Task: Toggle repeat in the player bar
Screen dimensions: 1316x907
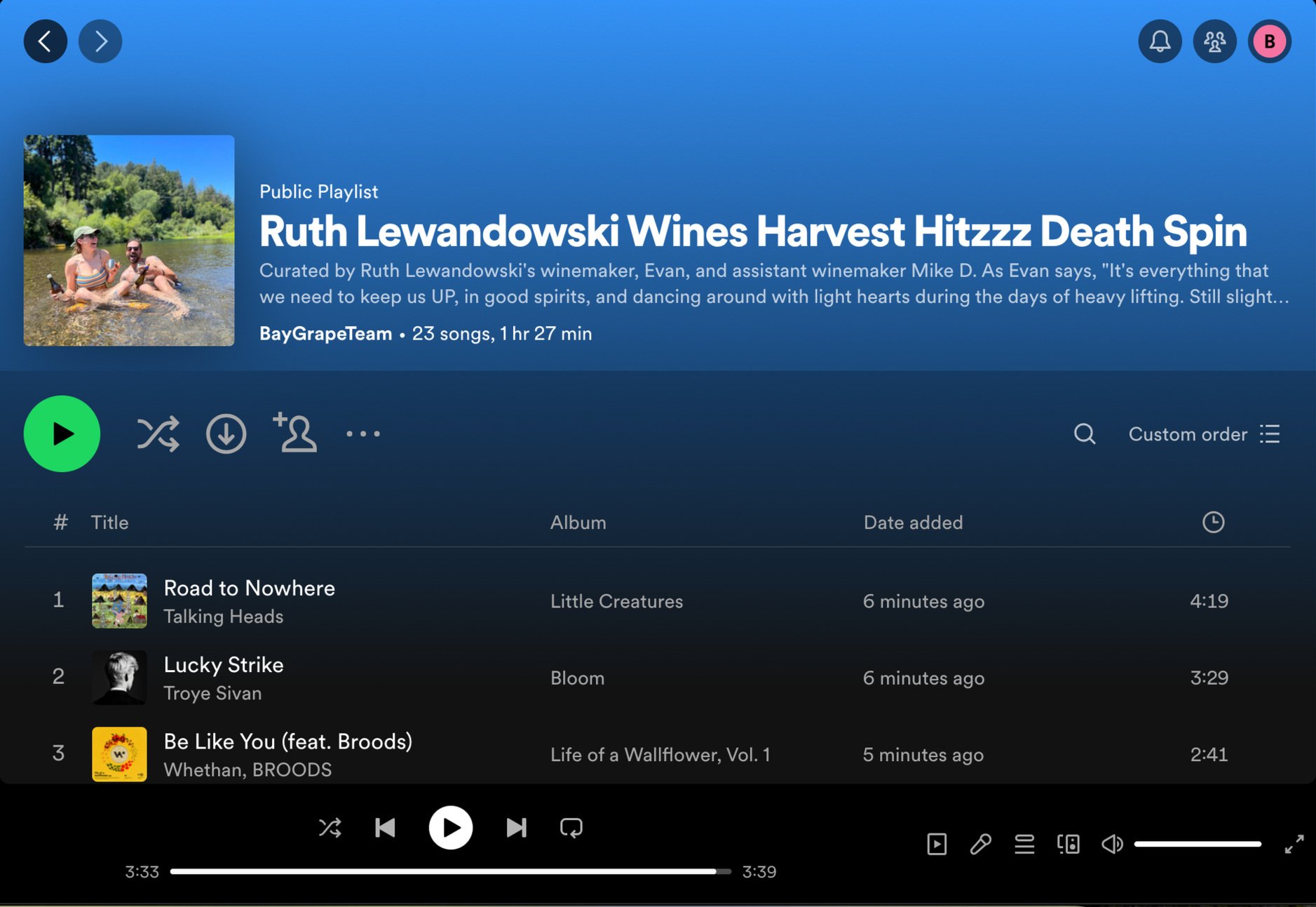Action: pyautogui.click(x=571, y=828)
